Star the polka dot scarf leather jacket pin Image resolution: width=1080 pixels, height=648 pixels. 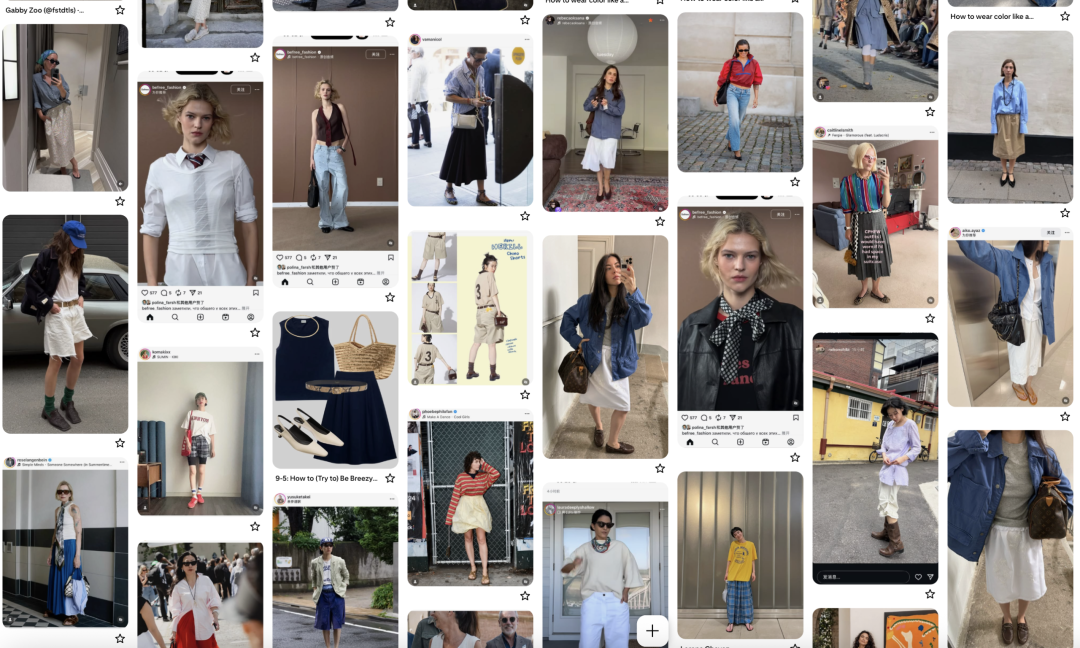pos(795,457)
